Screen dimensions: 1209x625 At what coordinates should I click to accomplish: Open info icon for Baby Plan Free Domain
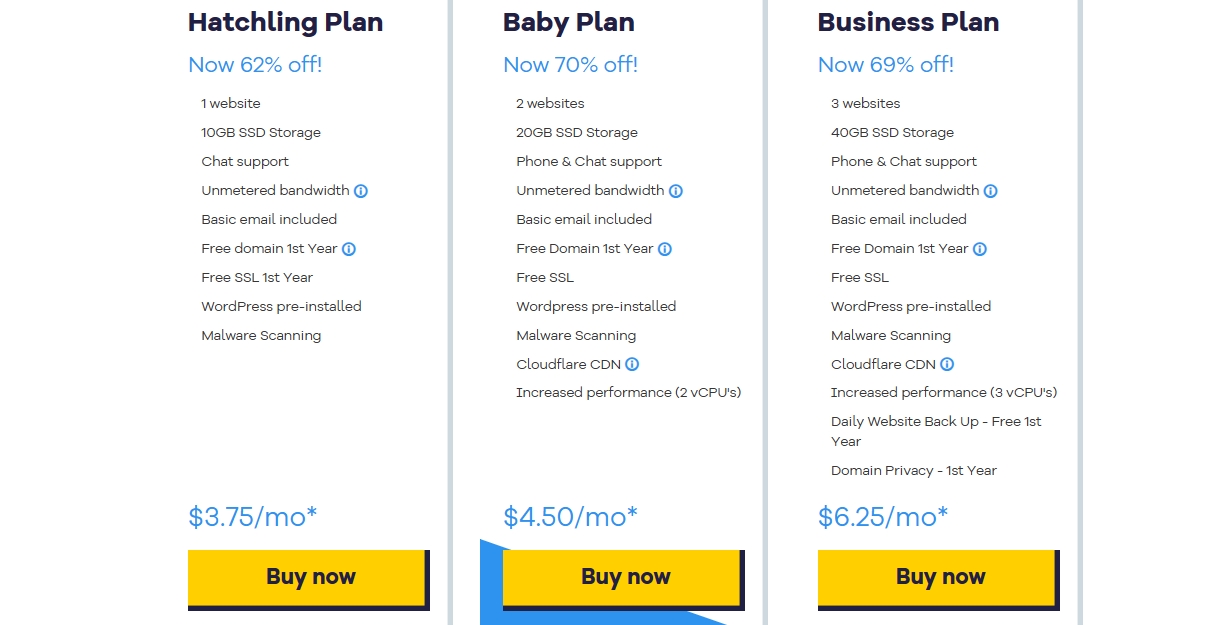tap(665, 249)
